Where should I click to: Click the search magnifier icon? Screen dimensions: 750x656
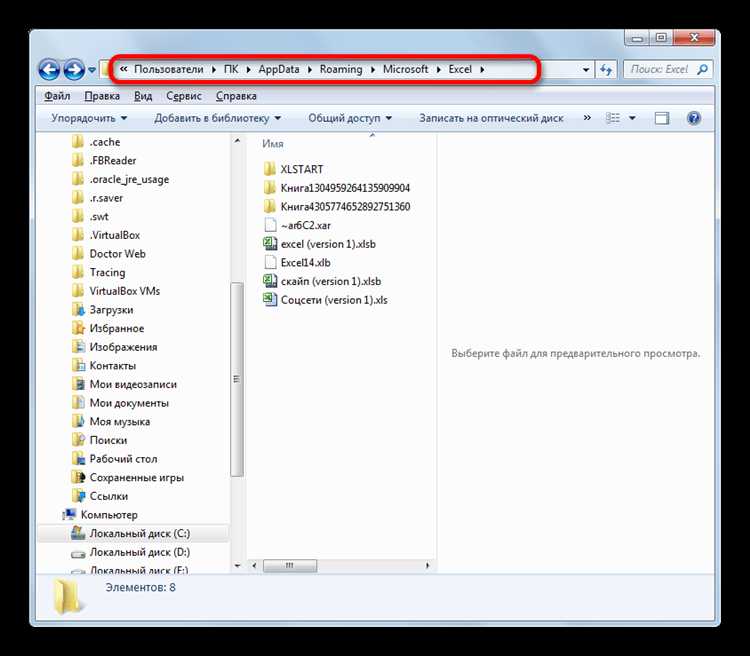[702, 70]
